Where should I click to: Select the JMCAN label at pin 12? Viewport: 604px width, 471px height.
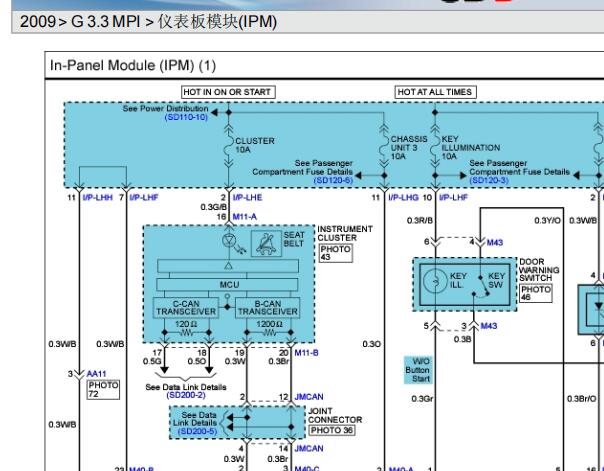pyautogui.click(x=309, y=397)
